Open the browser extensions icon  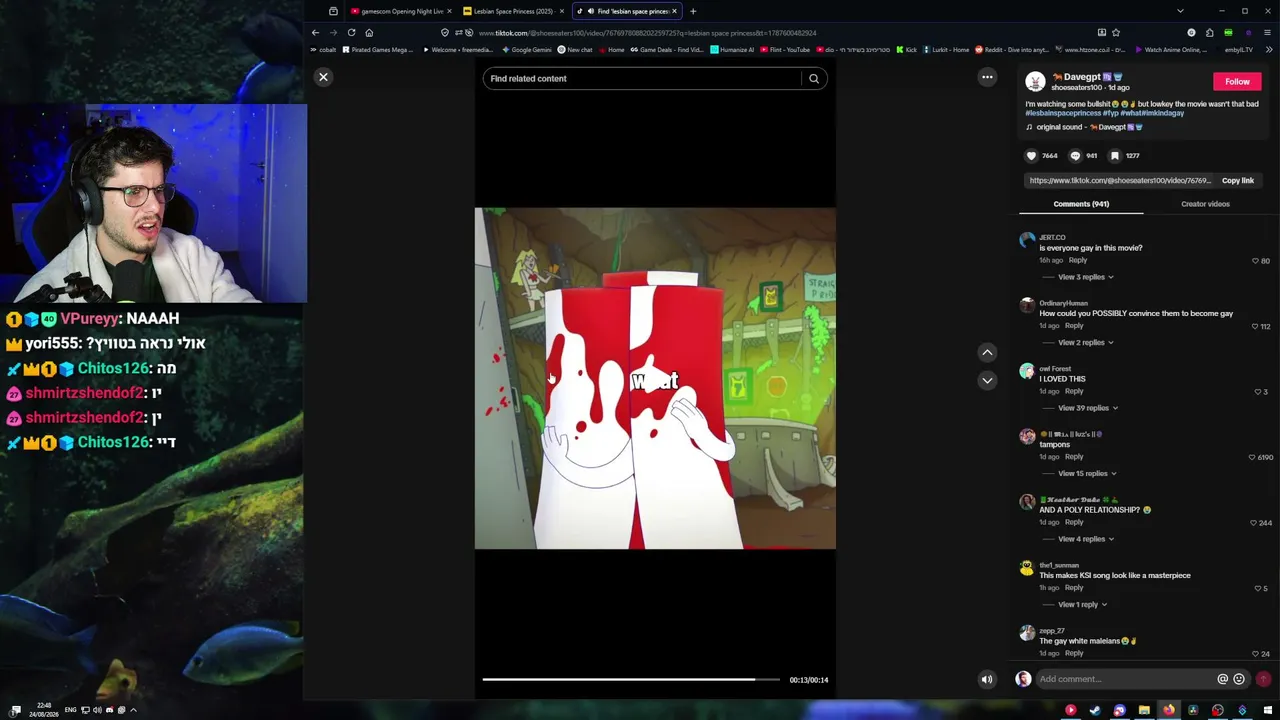(x=1209, y=33)
